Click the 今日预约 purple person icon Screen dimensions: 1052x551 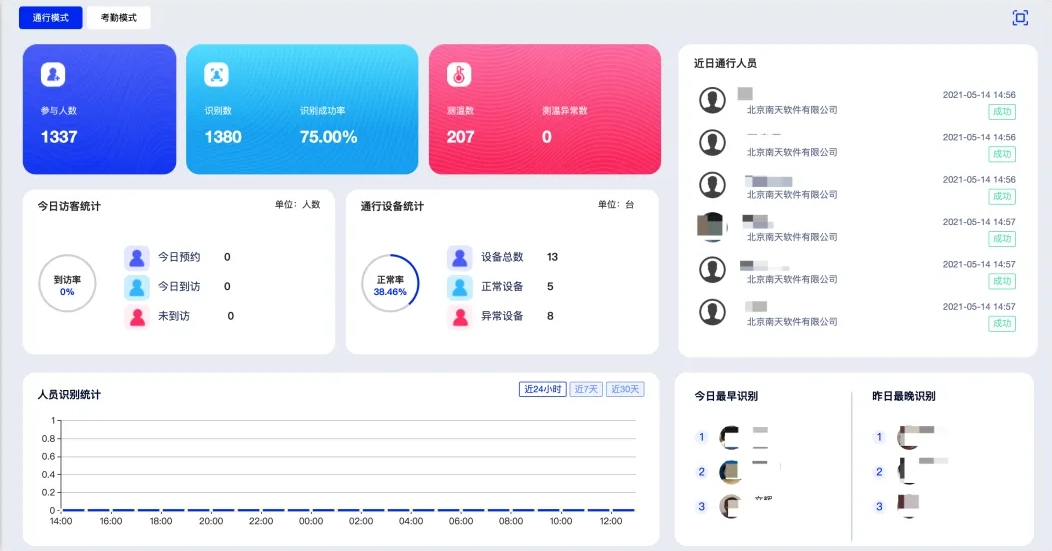(x=137, y=257)
